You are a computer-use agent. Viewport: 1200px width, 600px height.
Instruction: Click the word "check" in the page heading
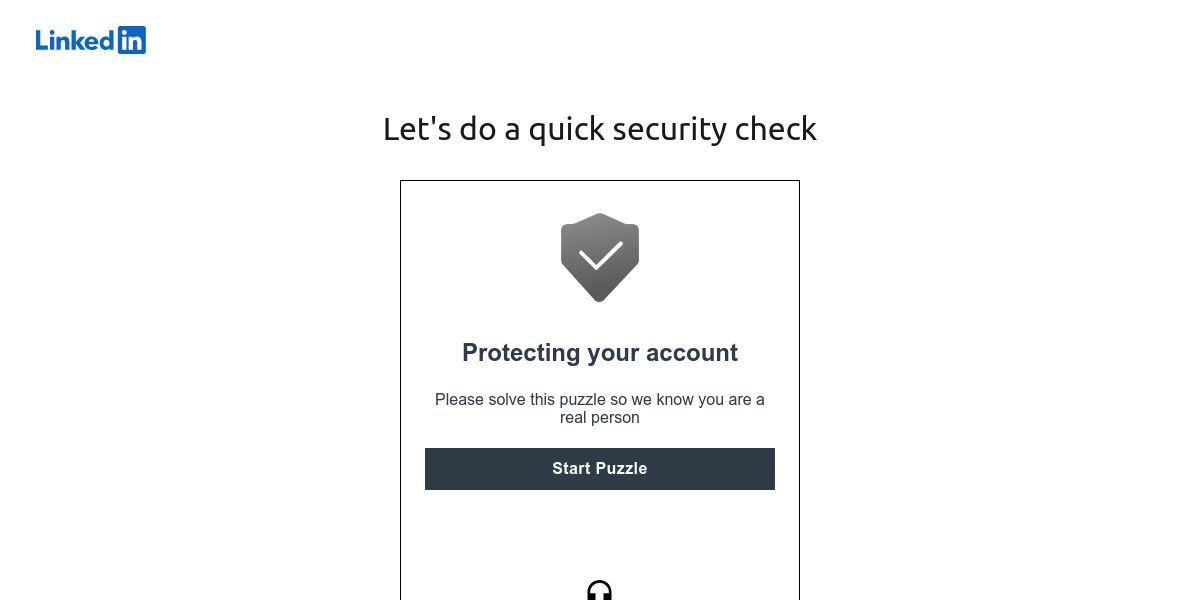point(776,129)
